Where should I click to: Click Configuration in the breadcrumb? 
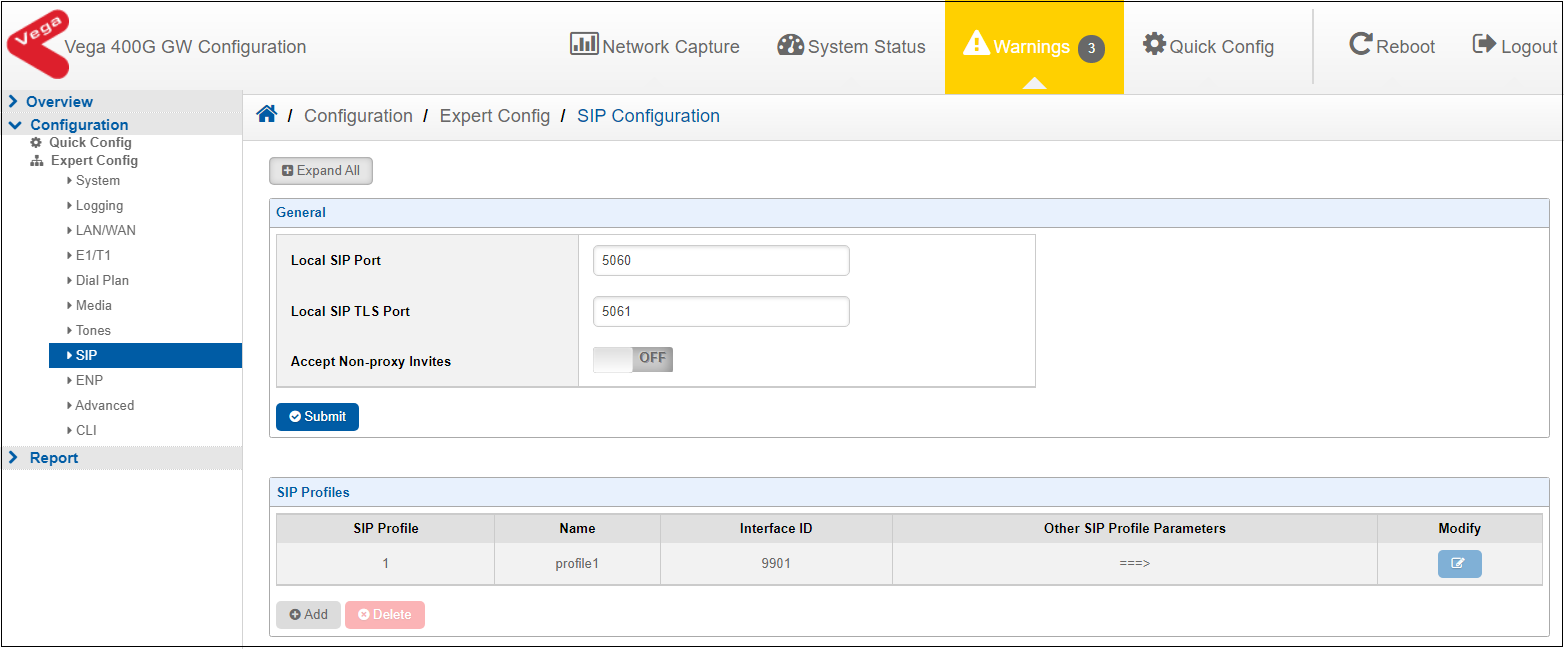[358, 116]
